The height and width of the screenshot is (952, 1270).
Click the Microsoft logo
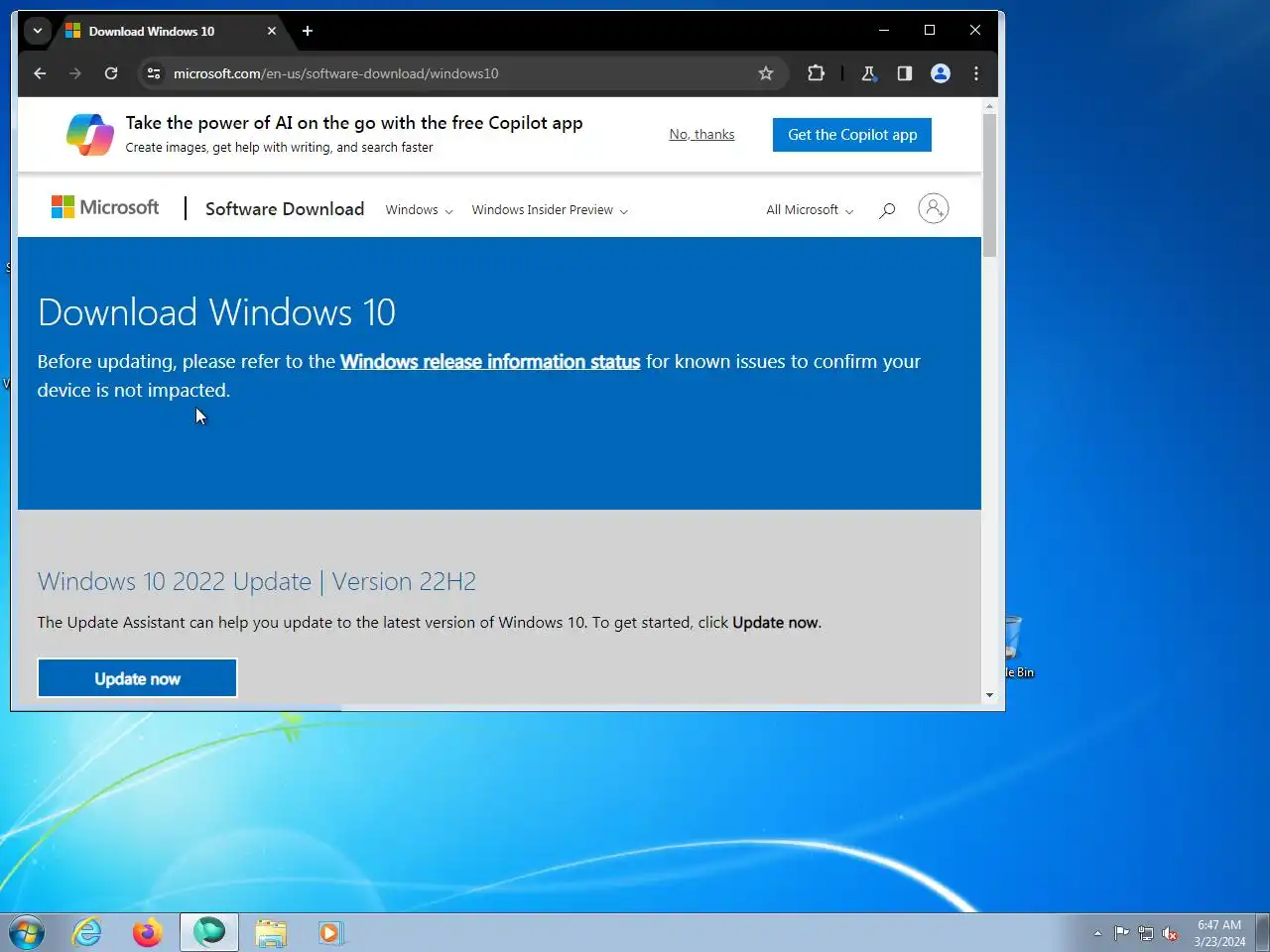point(105,207)
